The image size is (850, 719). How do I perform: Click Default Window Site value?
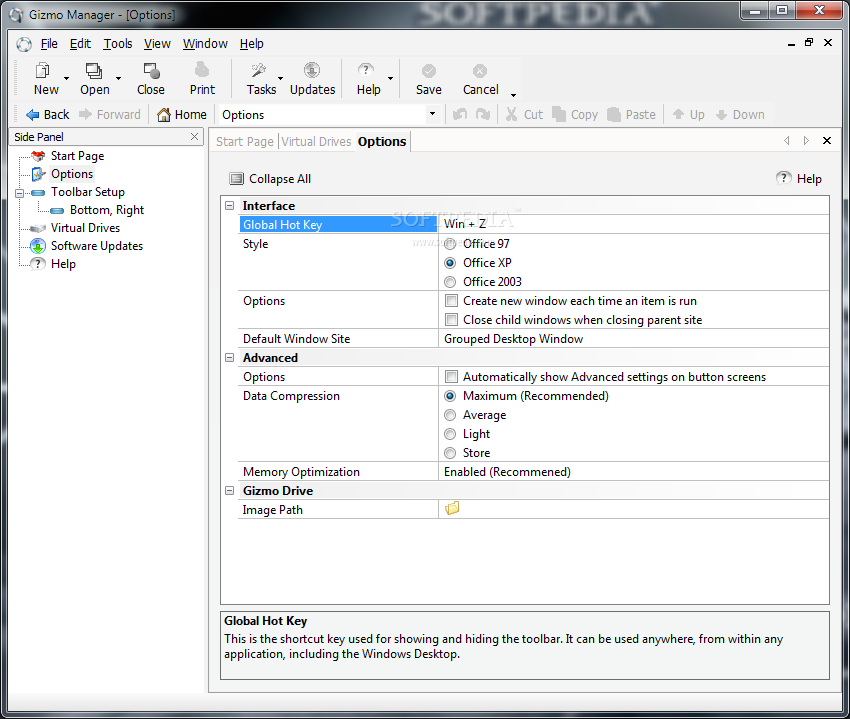[x=633, y=339]
